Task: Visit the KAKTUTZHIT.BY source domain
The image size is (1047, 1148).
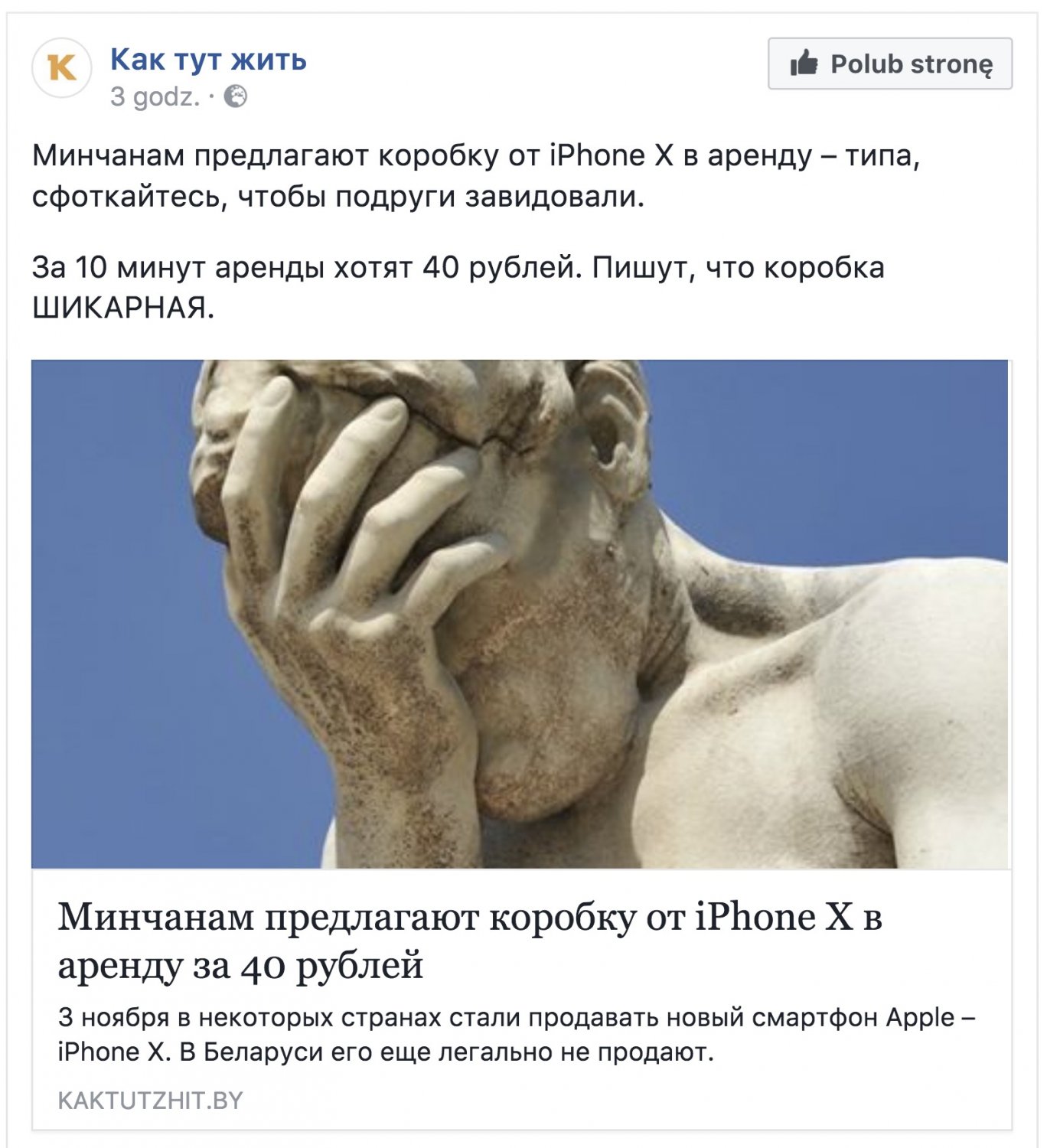Action: tap(151, 1101)
